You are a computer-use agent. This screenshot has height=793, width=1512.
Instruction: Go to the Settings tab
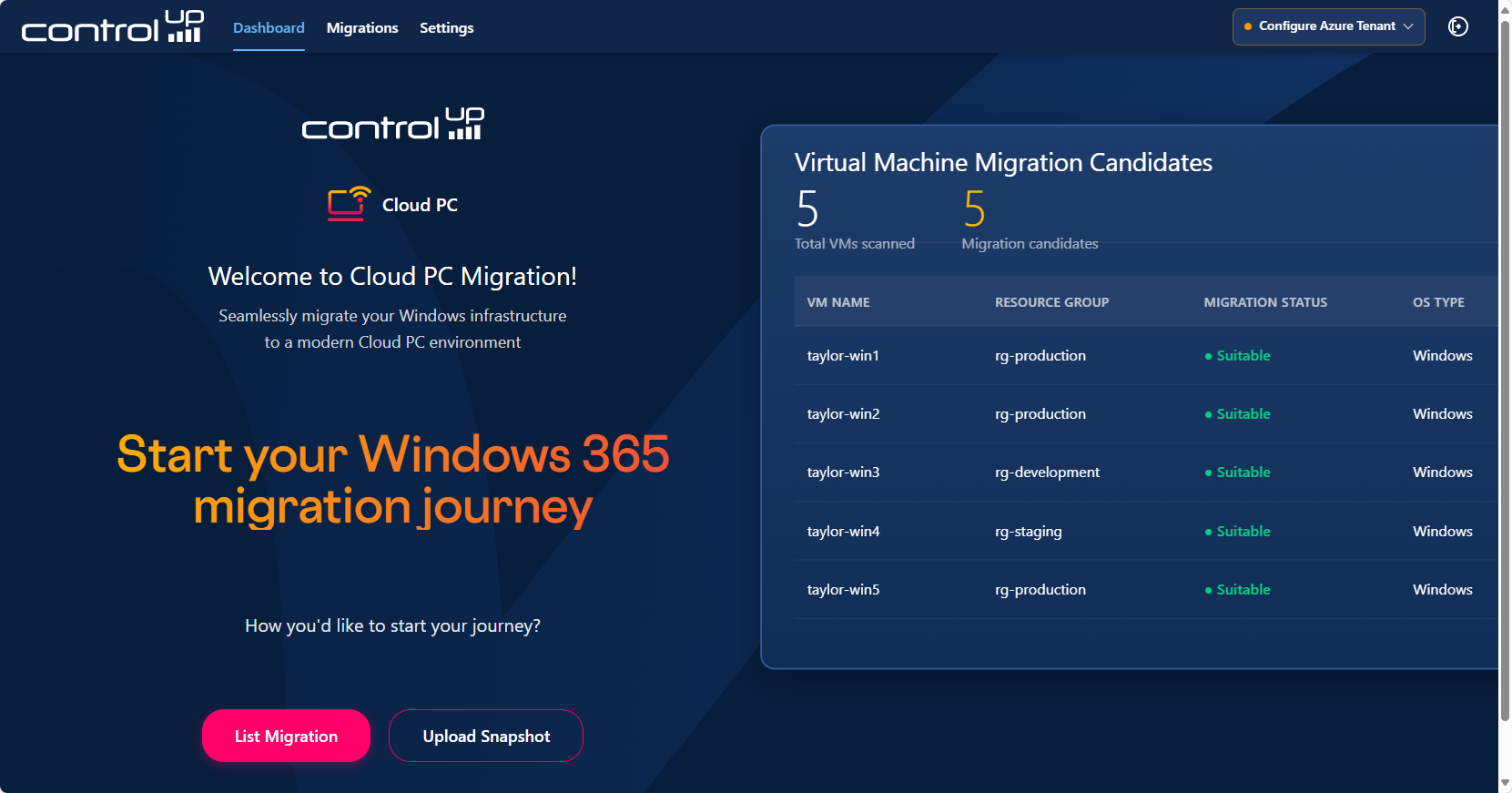(446, 28)
